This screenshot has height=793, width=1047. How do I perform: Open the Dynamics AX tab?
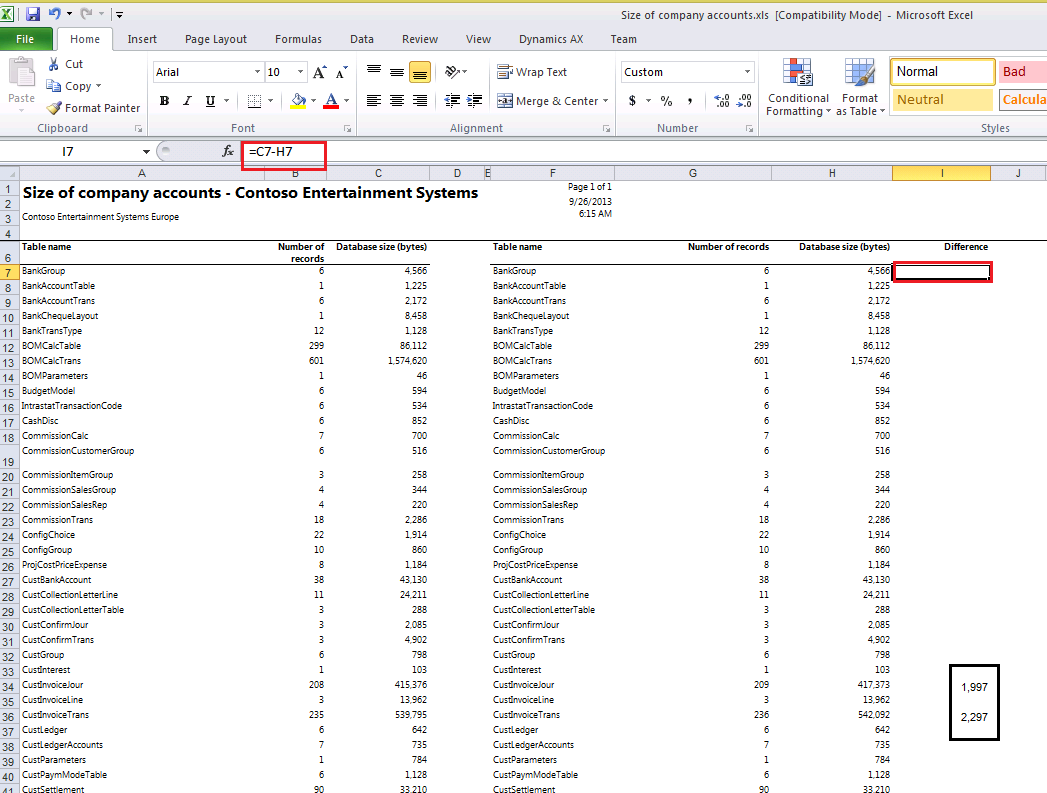550,39
